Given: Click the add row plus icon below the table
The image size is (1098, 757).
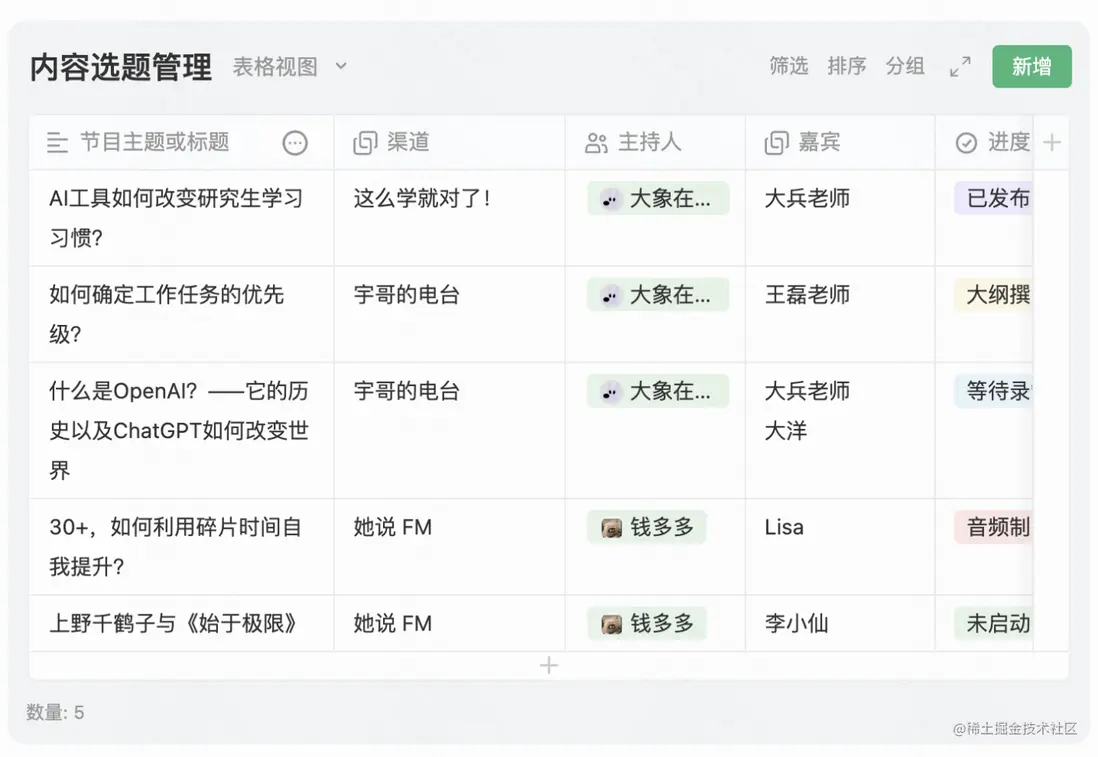Looking at the screenshot, I should 548,666.
